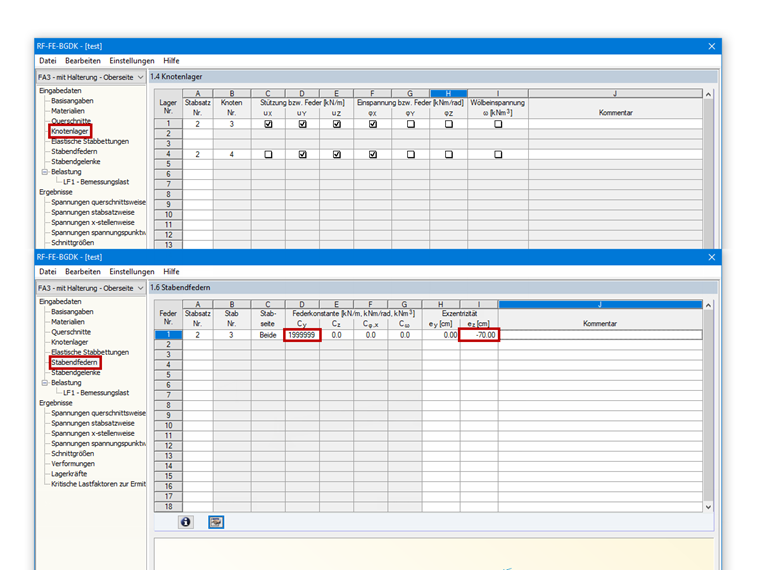
Task: Select Querschnitte in lower window tree
Action: [x=71, y=332]
